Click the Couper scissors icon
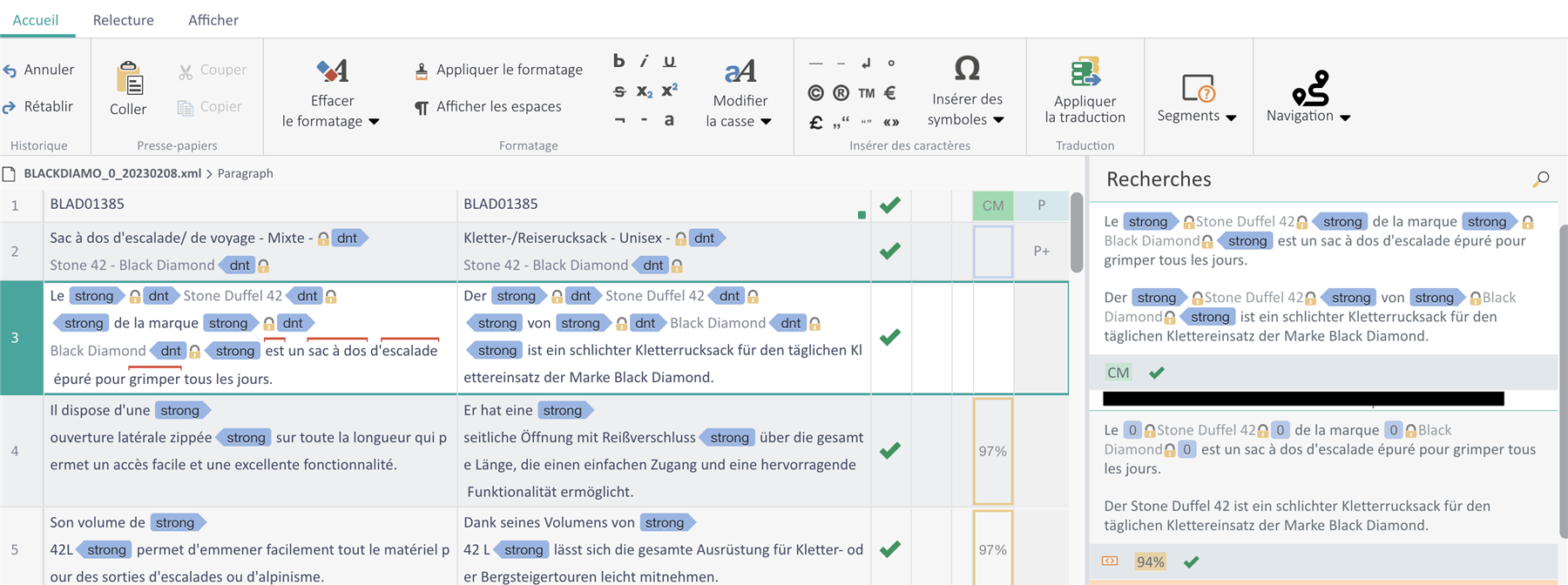The image size is (1568, 585). pyautogui.click(x=186, y=71)
